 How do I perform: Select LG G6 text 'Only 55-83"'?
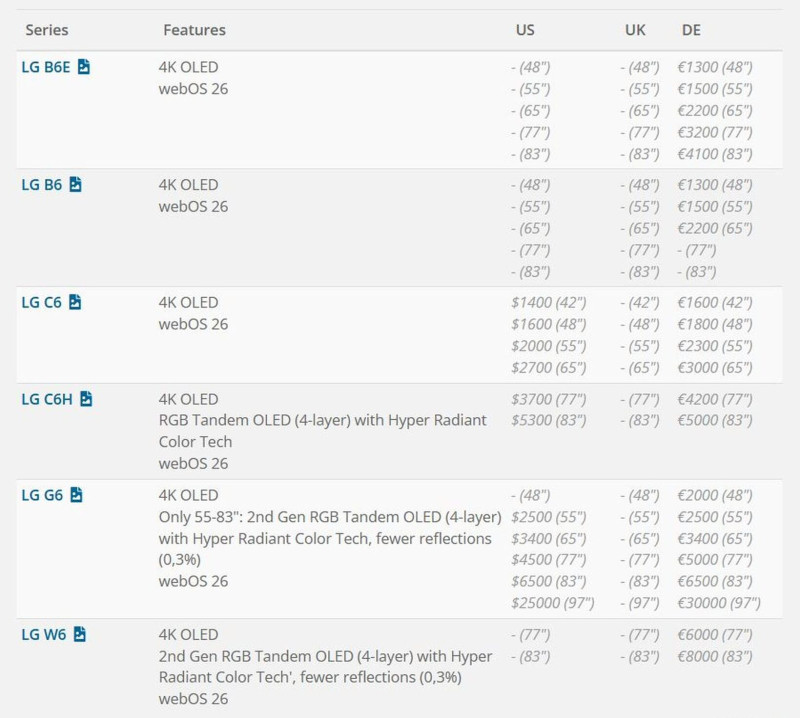(x=201, y=516)
